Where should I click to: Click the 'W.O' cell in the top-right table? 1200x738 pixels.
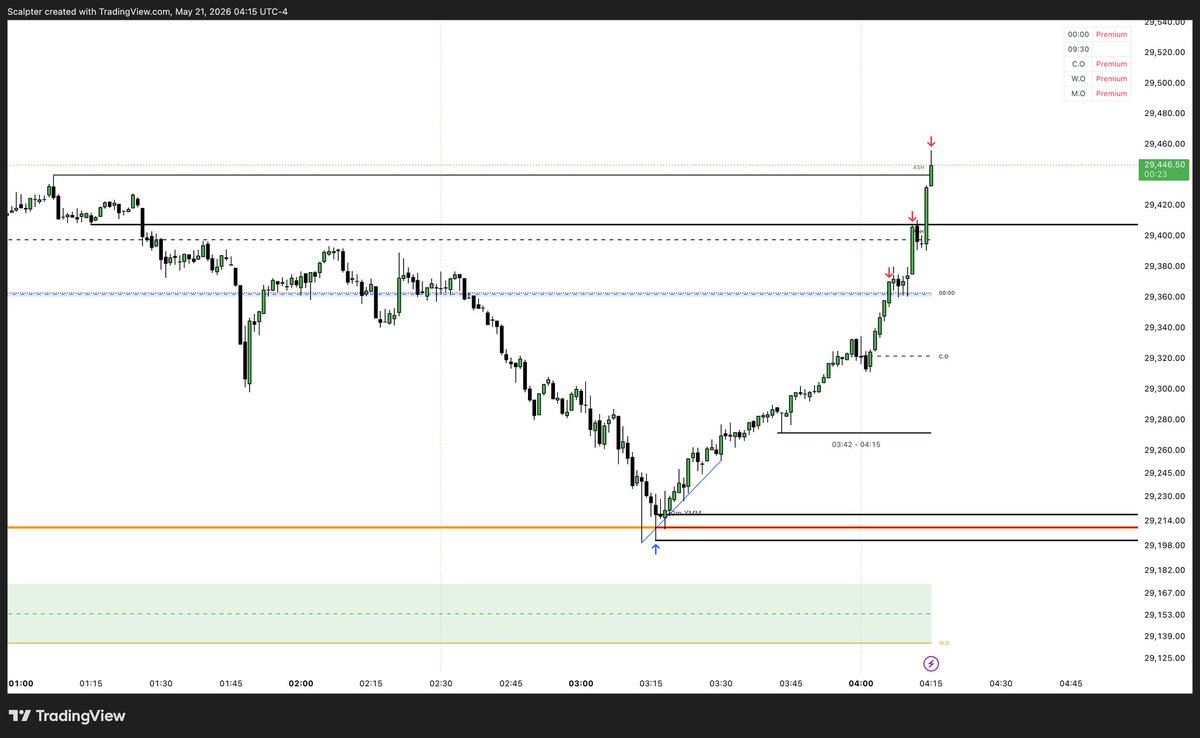1078,79
